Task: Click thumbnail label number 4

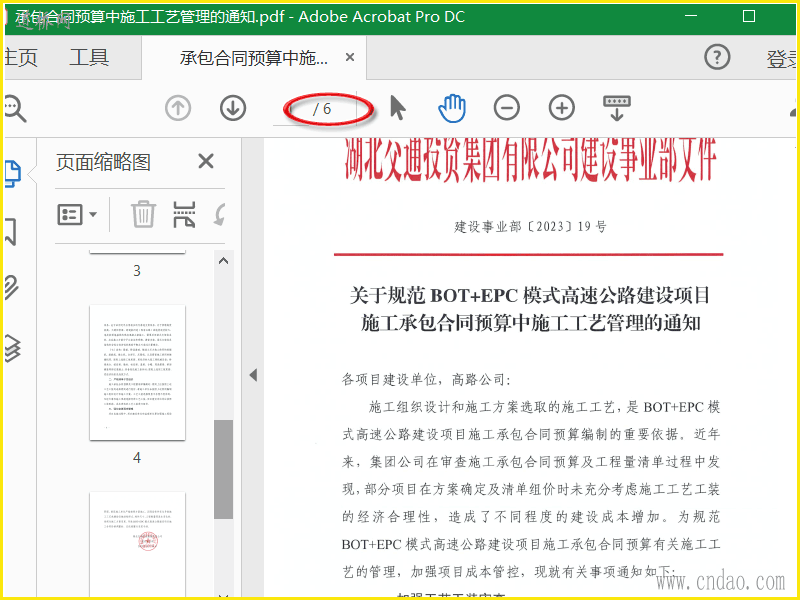Action: (x=137, y=458)
